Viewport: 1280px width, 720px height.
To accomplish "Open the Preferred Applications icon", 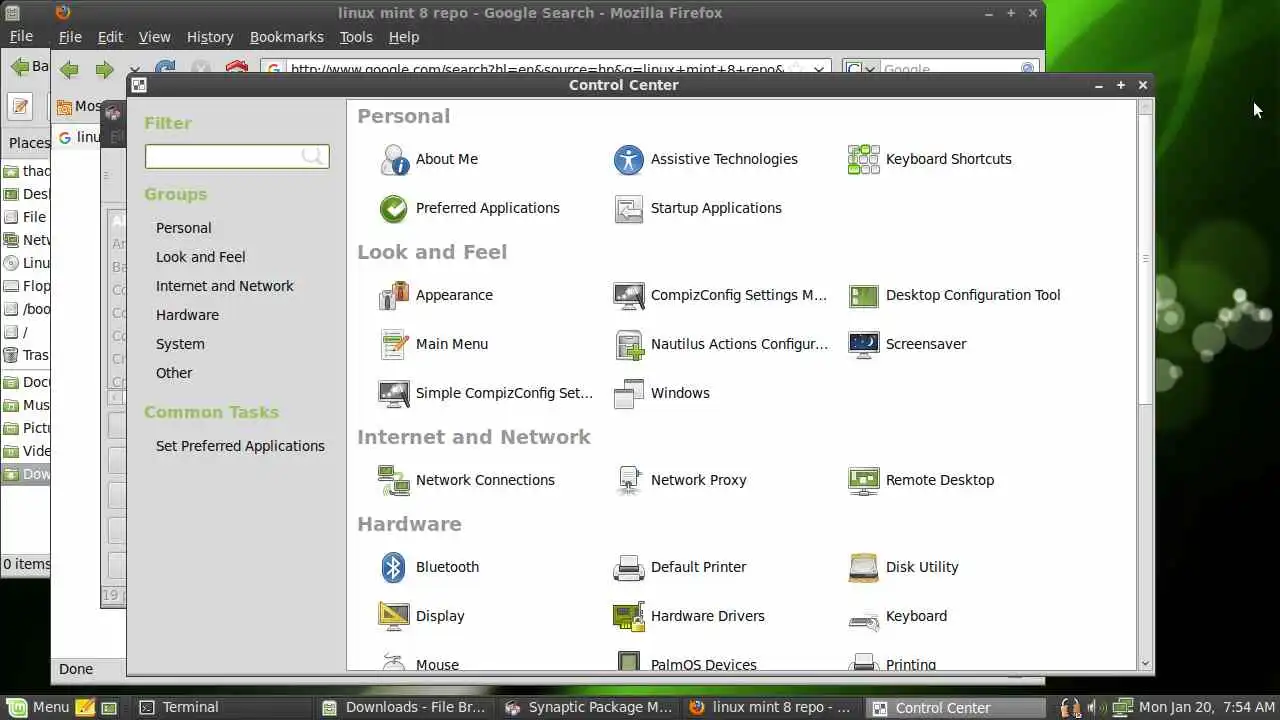I will click(394, 208).
